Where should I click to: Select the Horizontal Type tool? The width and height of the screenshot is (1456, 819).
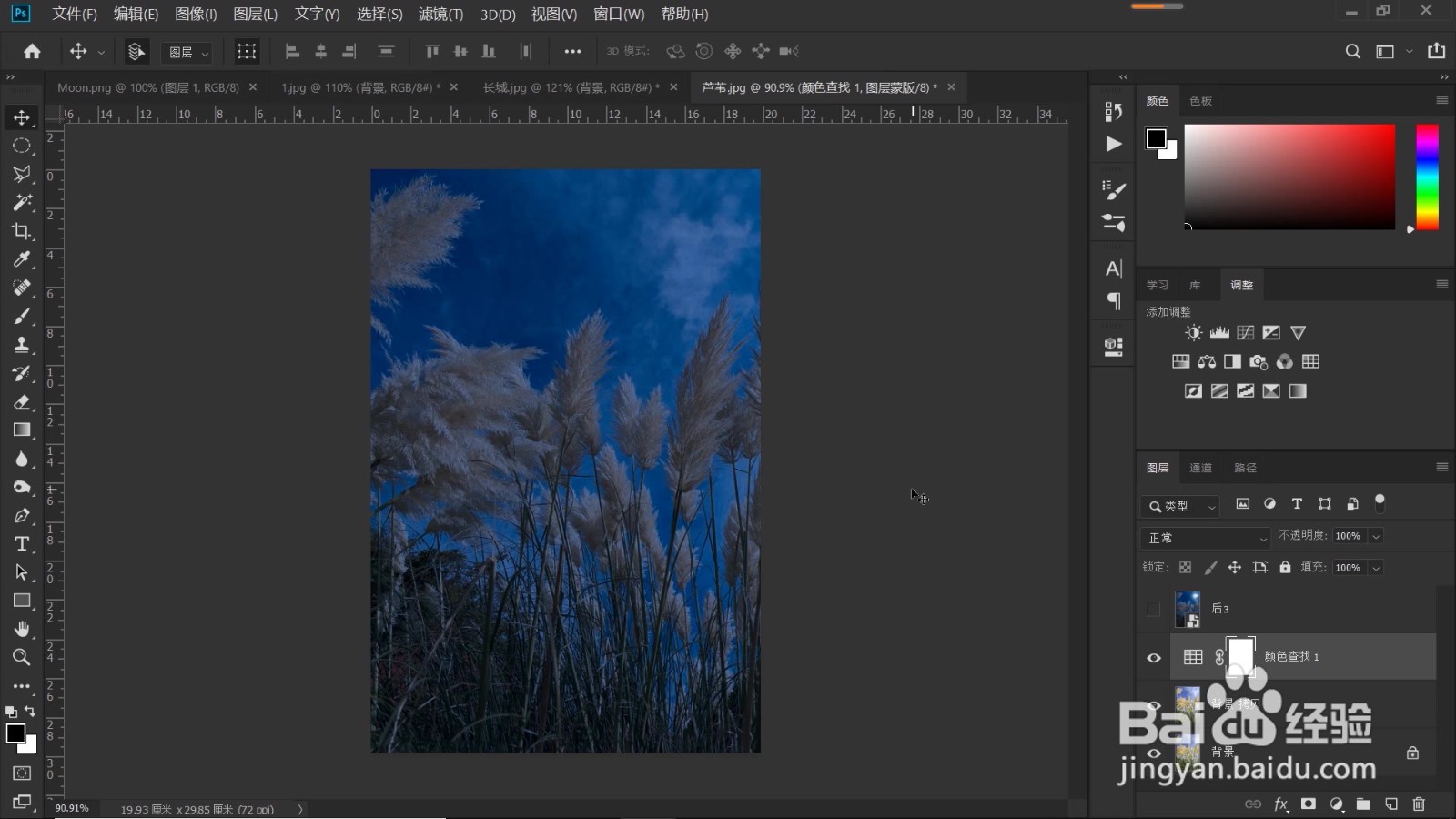coord(22,544)
